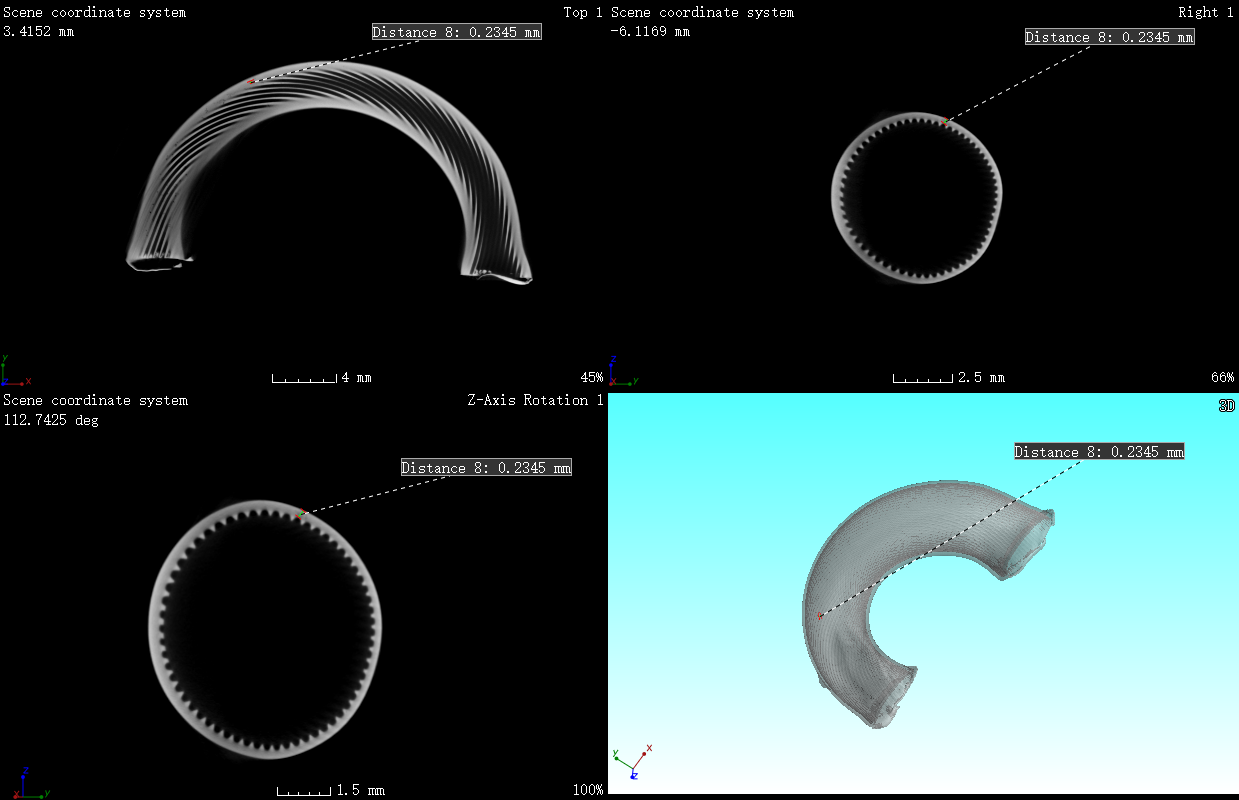Image resolution: width=1239 pixels, height=800 pixels.
Task: Click the 4 mm scale bar
Action: coord(305,378)
